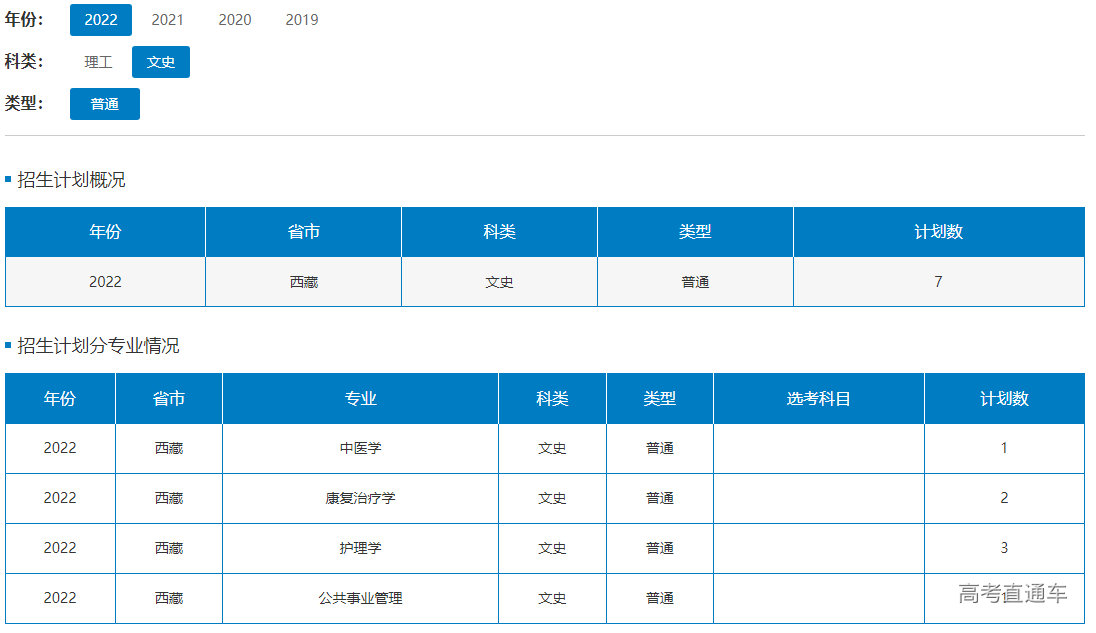Click the 选考科目 column header

click(x=818, y=399)
